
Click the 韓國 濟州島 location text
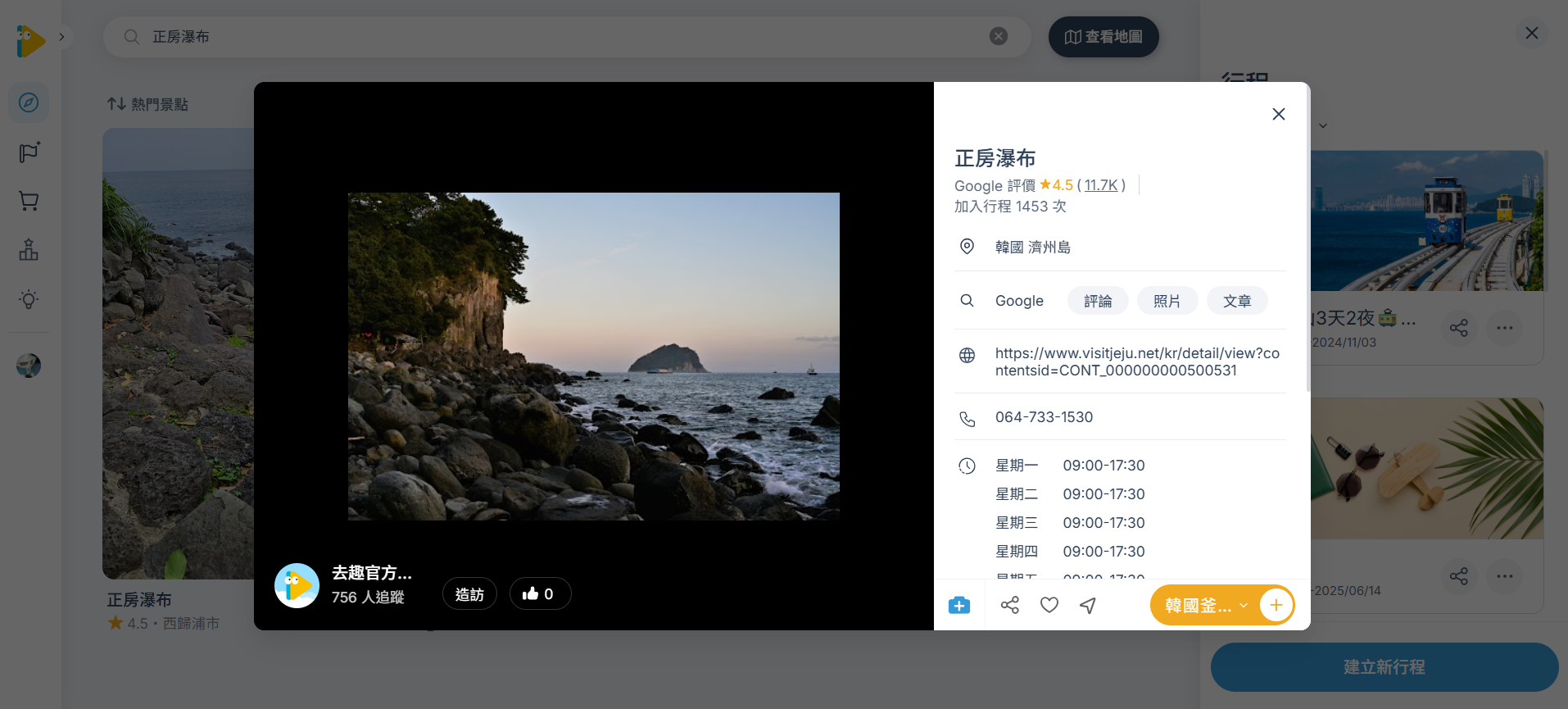coord(1032,248)
